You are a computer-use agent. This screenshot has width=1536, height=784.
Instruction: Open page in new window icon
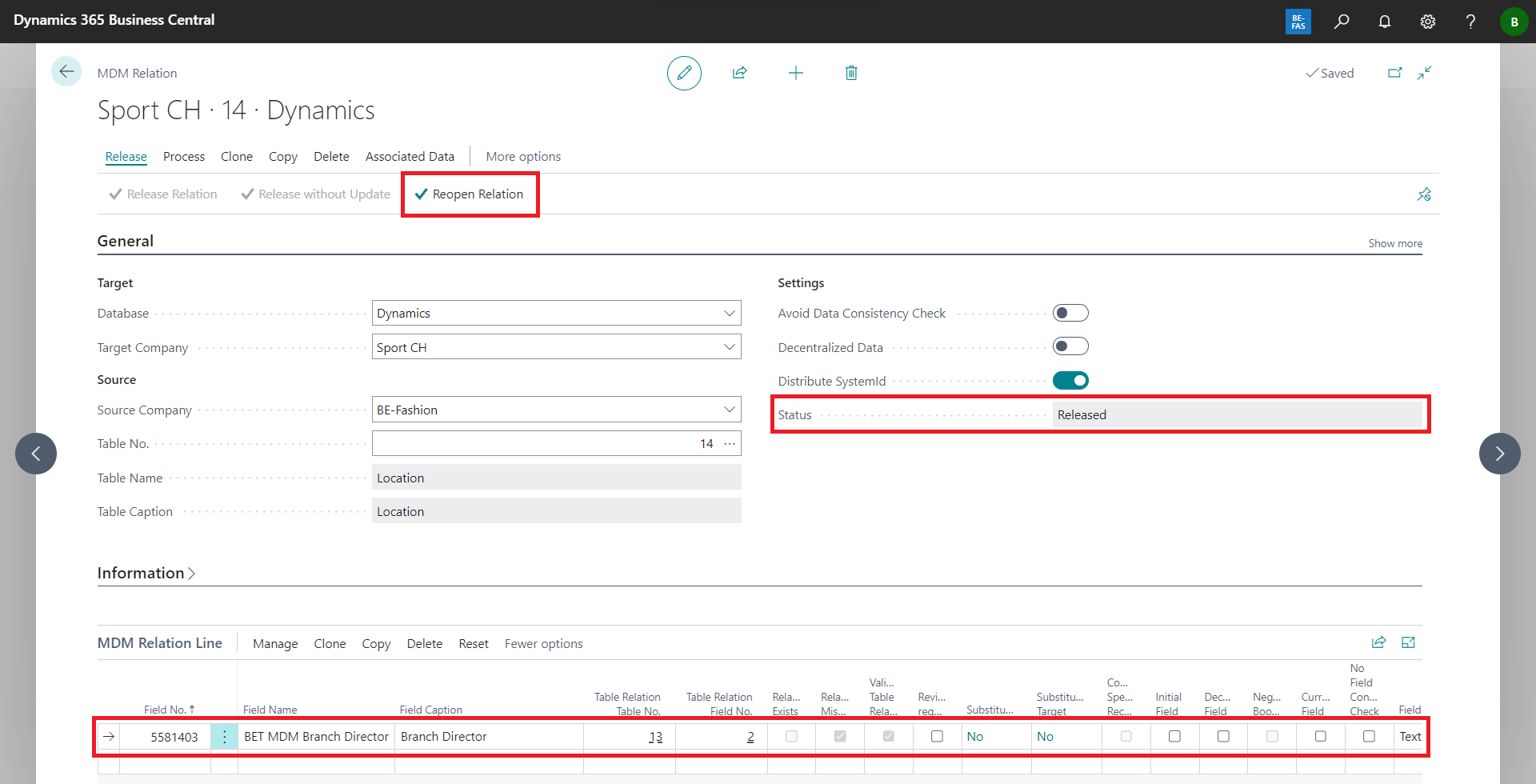(1394, 73)
